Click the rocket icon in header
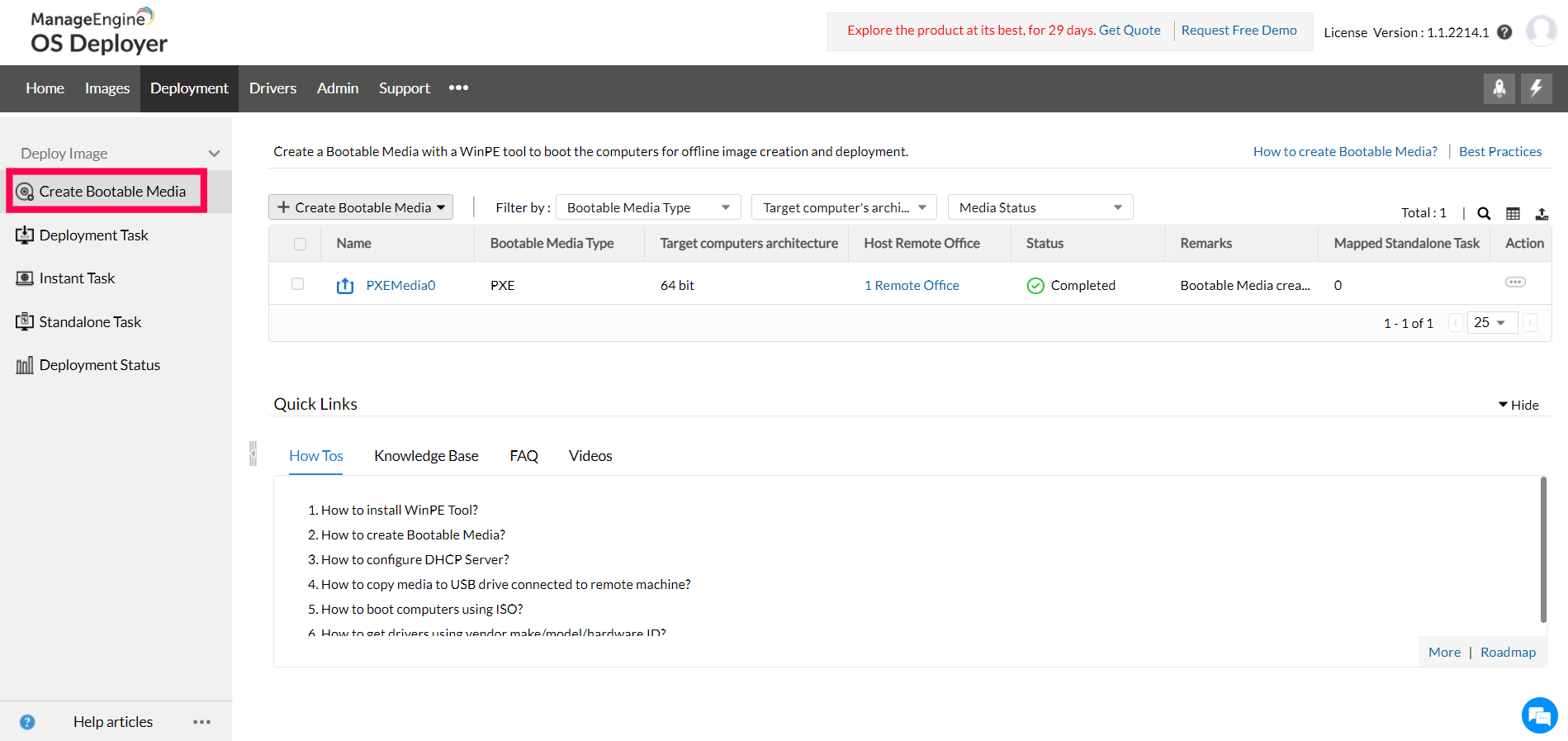Viewport: 1568px width, 741px height. (1499, 88)
